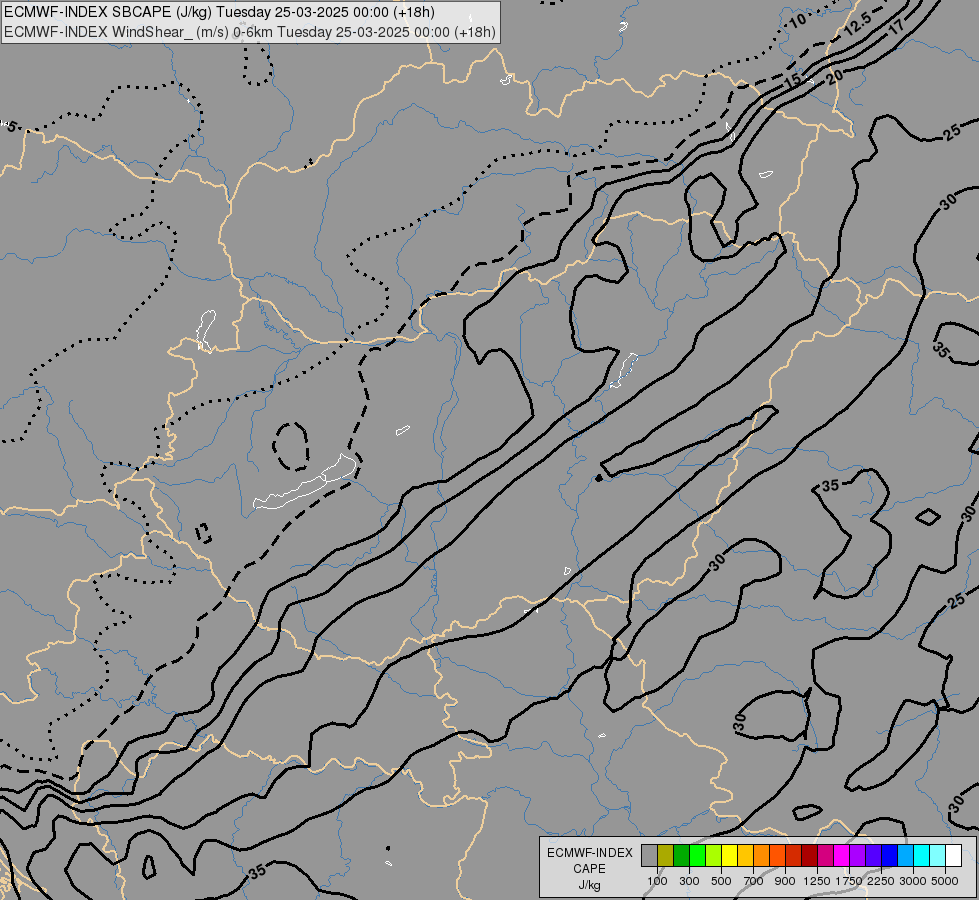The height and width of the screenshot is (900, 979).
Task: Pick the indigo-violet legend swatch
Action: tap(873, 855)
